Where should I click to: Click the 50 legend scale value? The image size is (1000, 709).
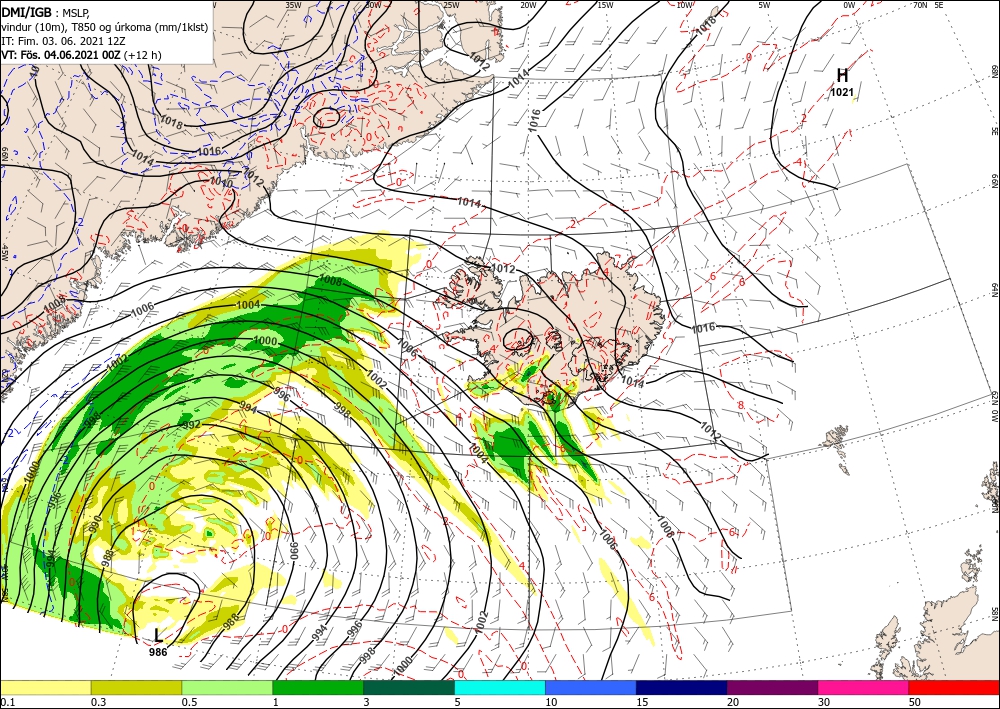(x=915, y=702)
